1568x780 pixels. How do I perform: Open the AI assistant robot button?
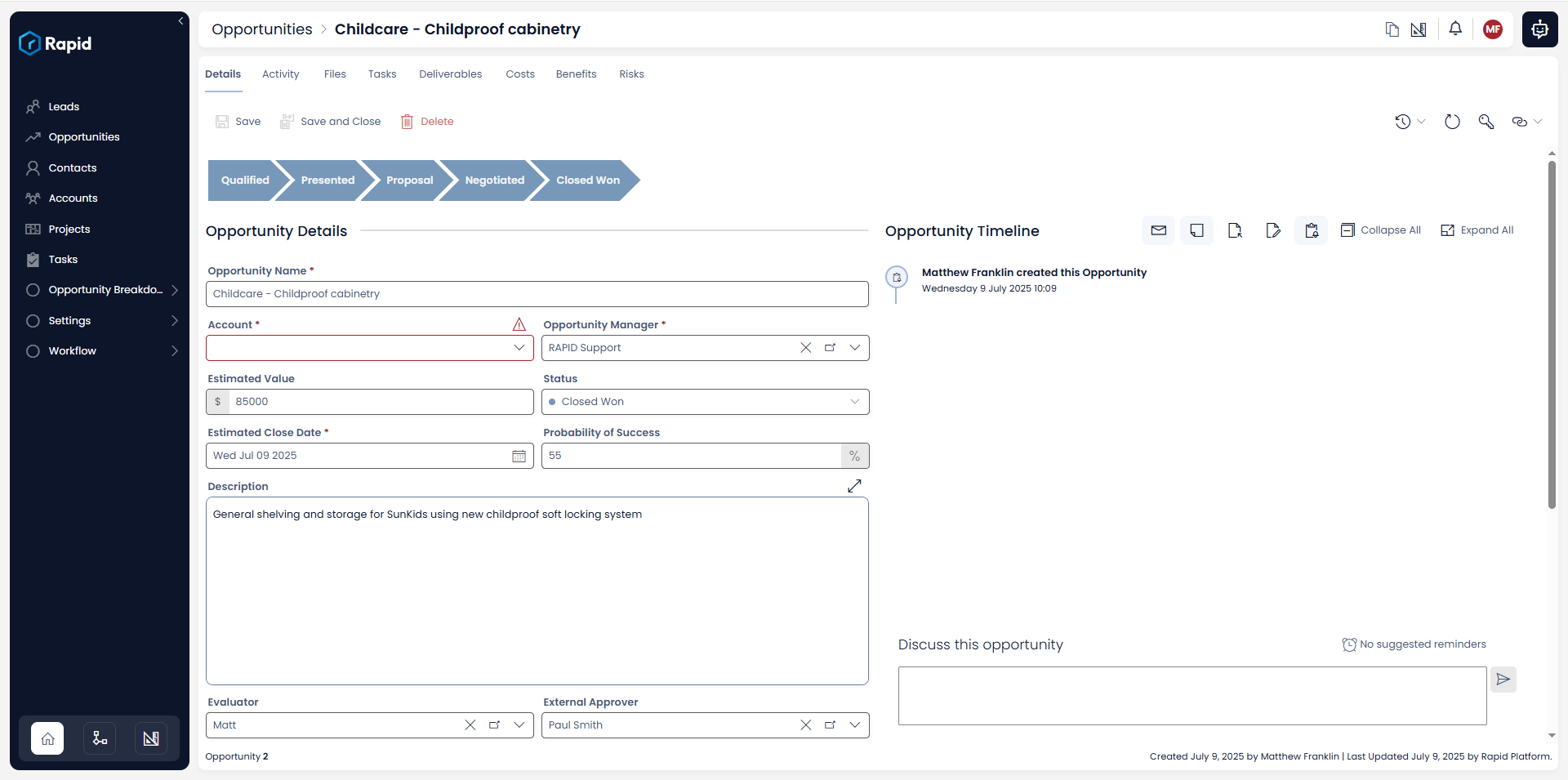click(x=1539, y=29)
